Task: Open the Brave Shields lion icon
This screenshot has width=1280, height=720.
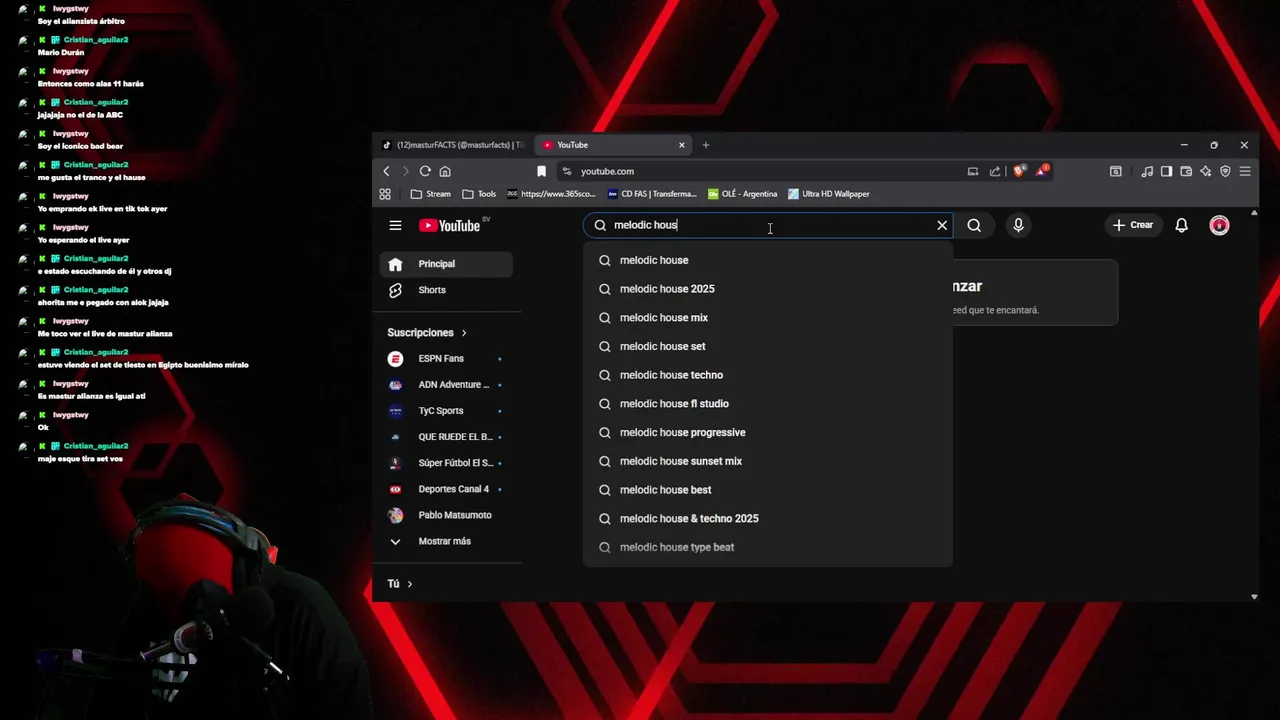Action: click(x=1019, y=171)
